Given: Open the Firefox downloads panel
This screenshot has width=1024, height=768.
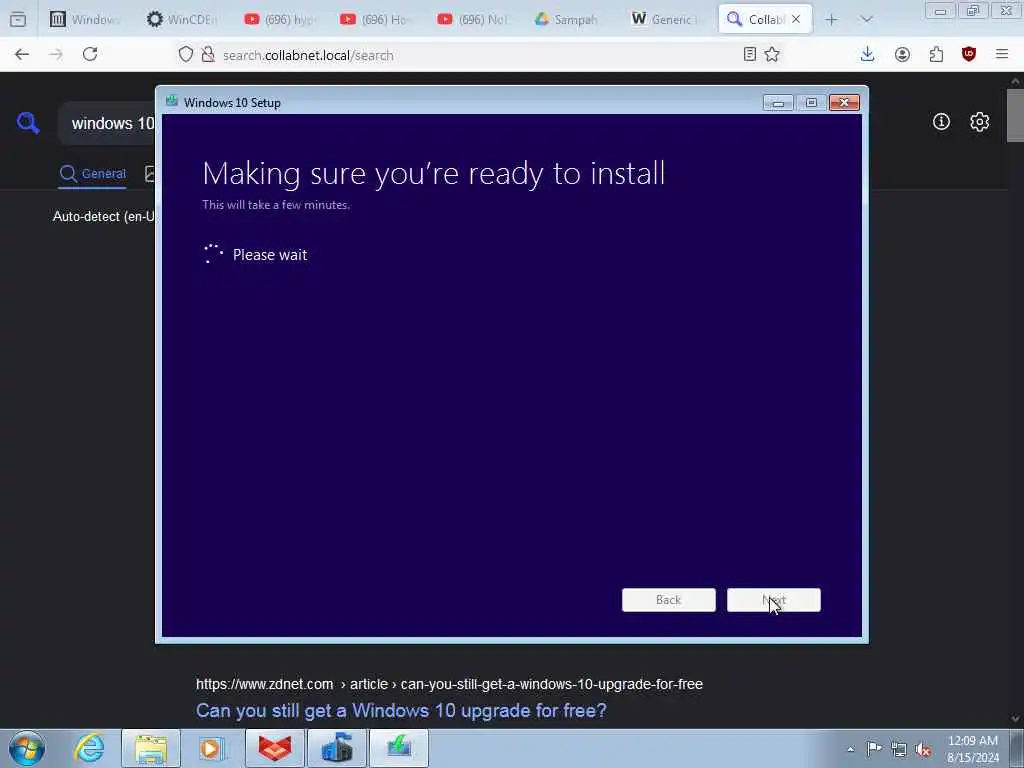Looking at the screenshot, I should [867, 54].
